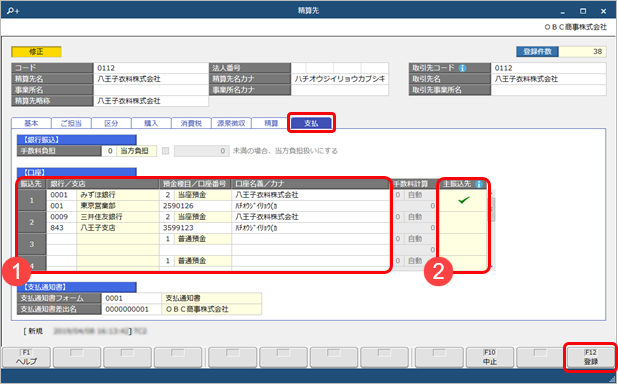Click the 三井住友銀行 cell
This screenshot has height=384, width=618.
click(118, 217)
